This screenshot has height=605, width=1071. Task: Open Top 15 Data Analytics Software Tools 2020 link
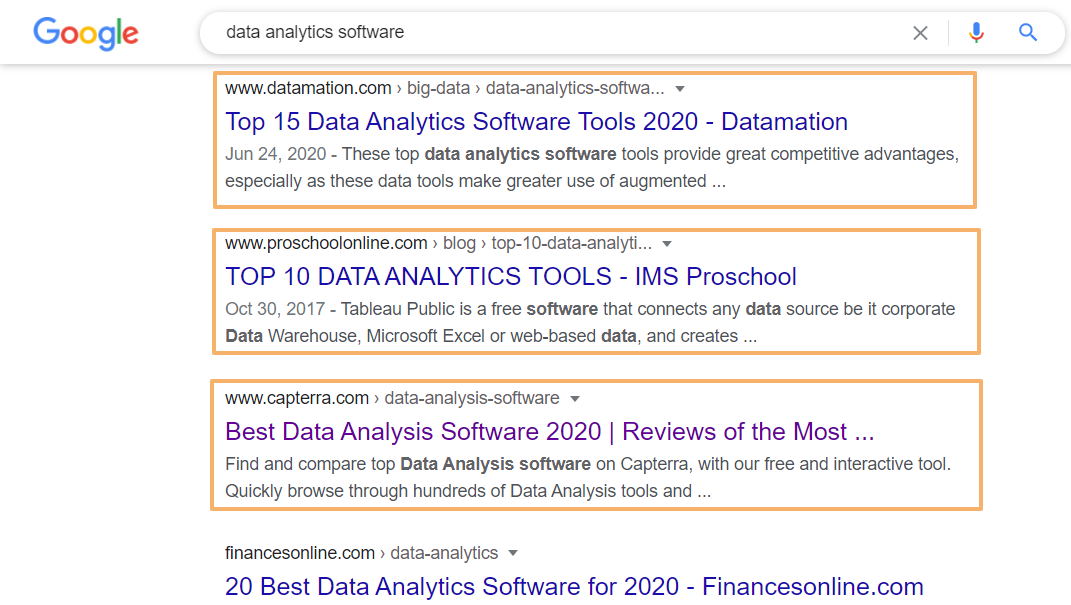pos(536,122)
